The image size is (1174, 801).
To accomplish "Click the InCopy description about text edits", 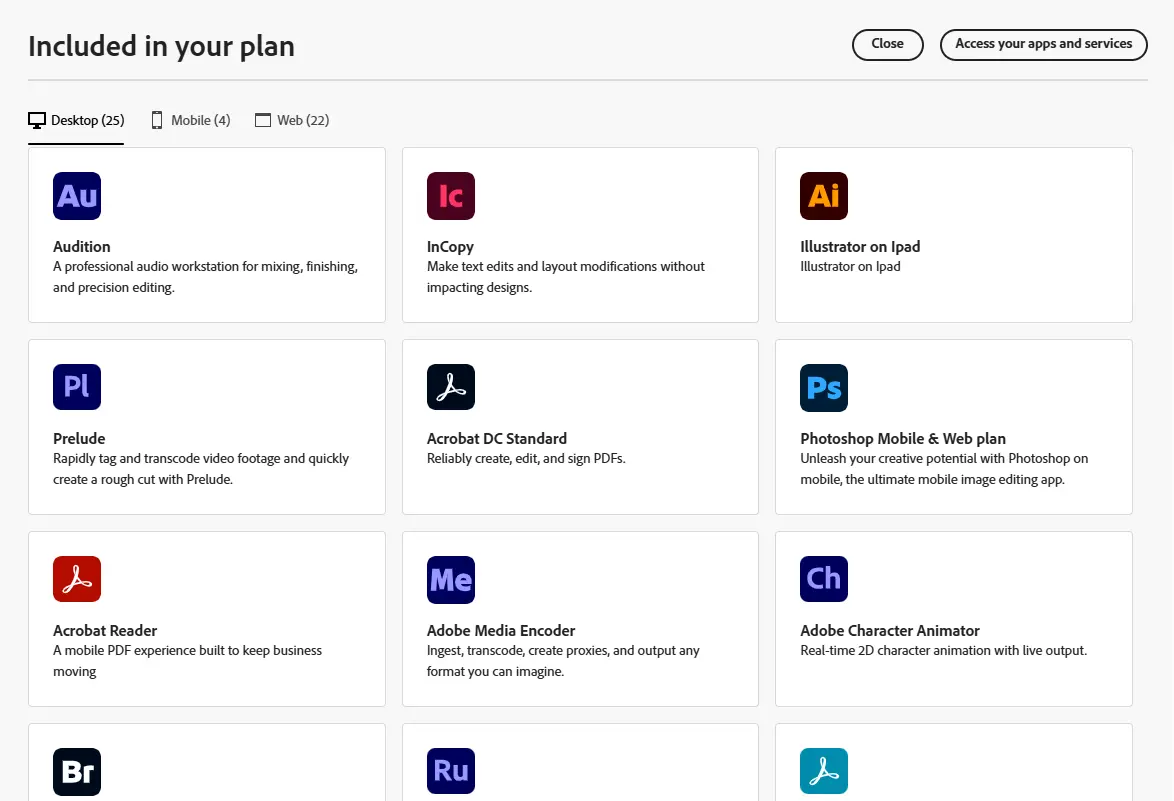I will tap(565, 277).
